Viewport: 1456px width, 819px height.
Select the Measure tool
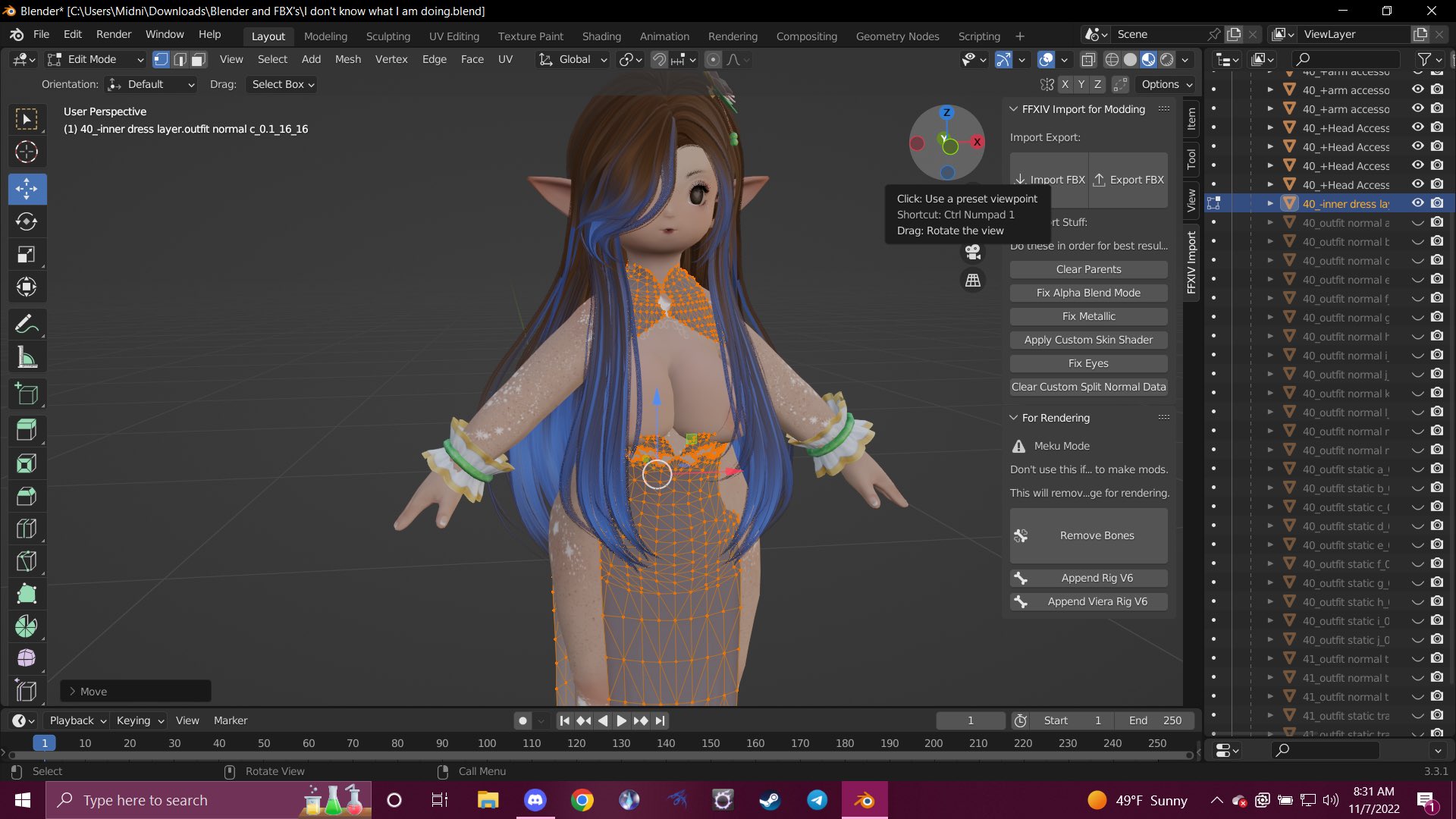click(x=27, y=356)
